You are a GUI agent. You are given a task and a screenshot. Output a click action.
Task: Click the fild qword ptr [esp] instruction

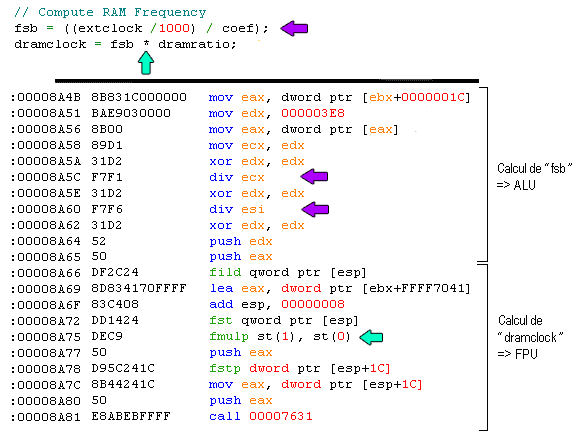pyautogui.click(x=287, y=273)
